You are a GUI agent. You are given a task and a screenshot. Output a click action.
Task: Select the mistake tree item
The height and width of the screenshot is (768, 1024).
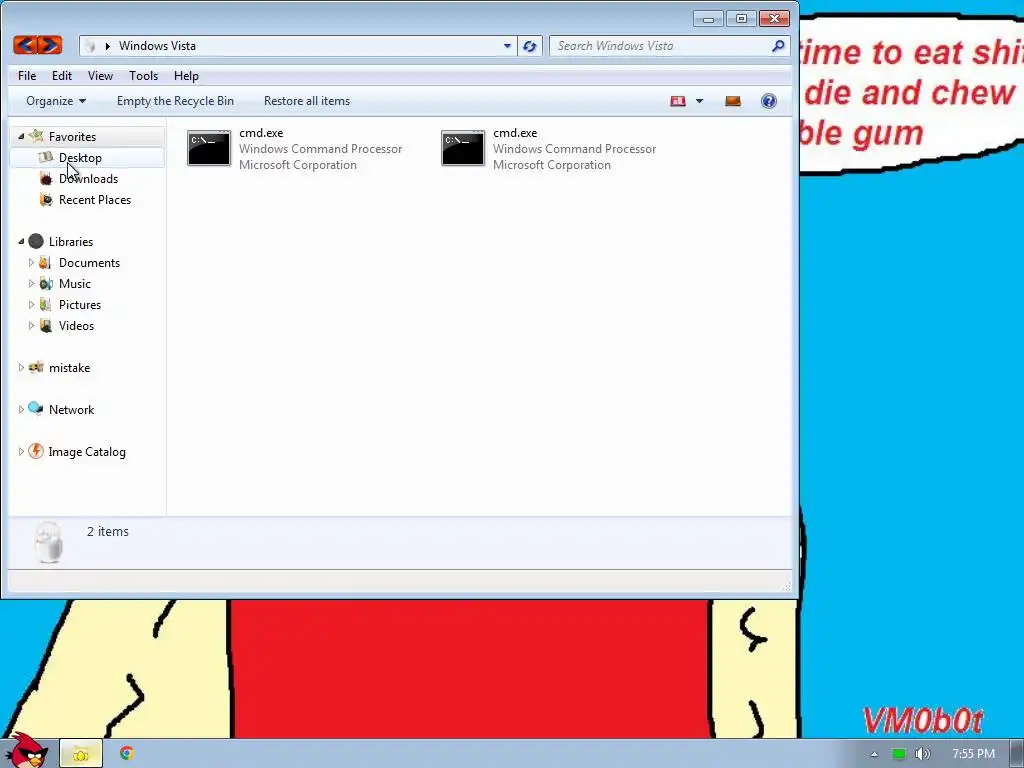[69, 368]
